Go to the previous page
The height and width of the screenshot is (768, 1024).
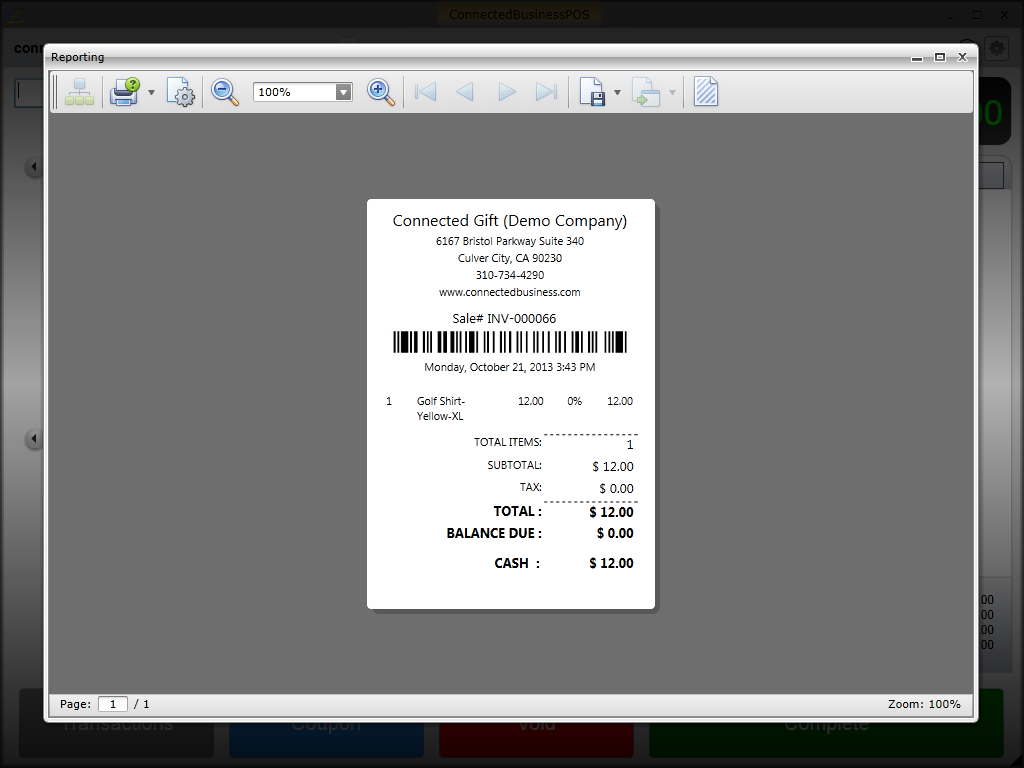[465, 93]
